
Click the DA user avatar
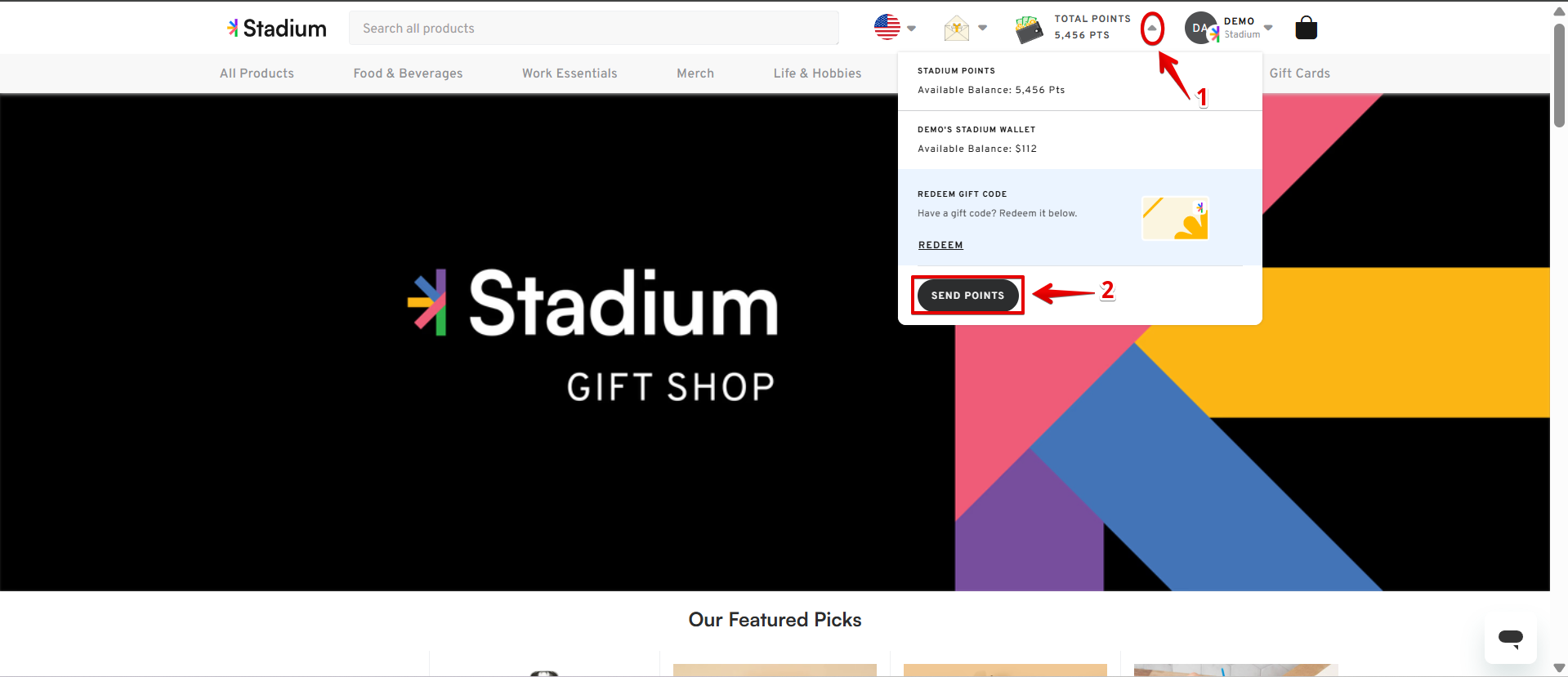1200,29
